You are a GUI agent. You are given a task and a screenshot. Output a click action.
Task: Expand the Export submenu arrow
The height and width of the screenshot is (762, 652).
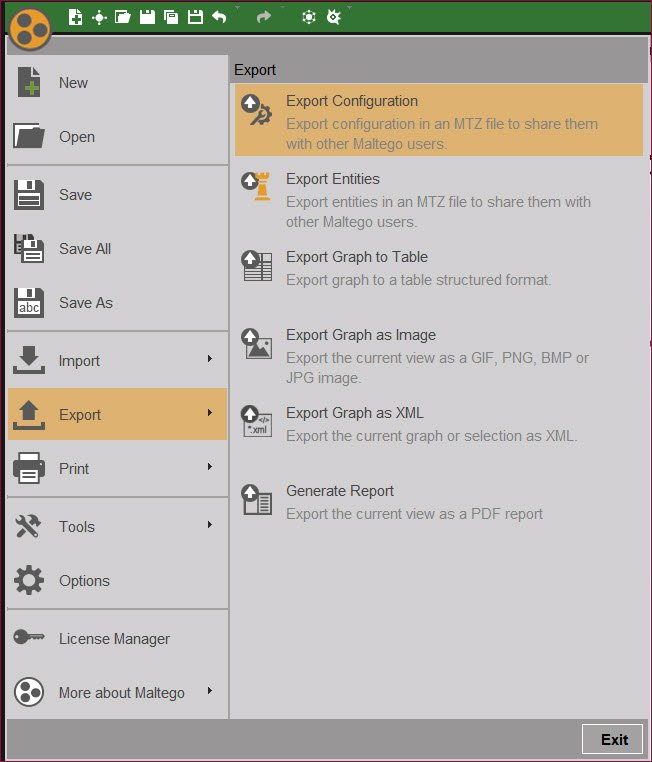210,413
